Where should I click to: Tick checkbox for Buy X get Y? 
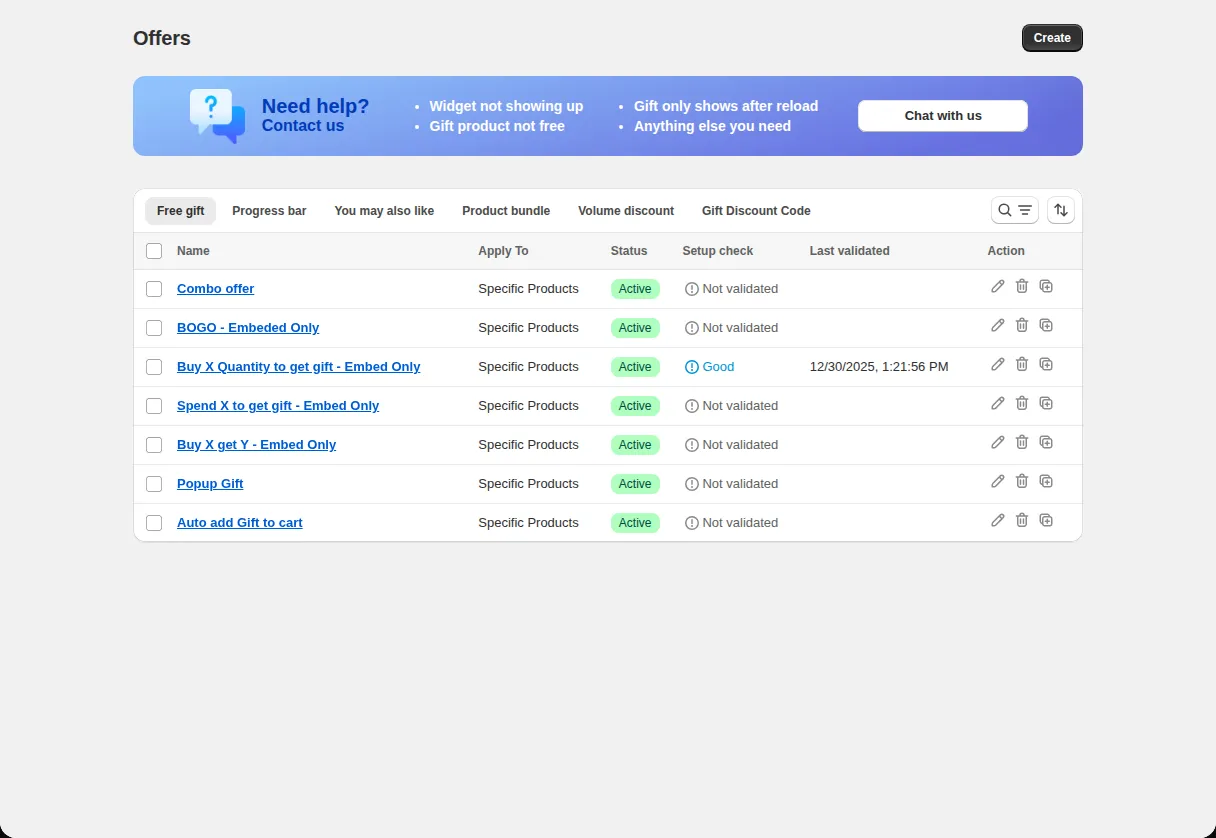click(x=154, y=445)
